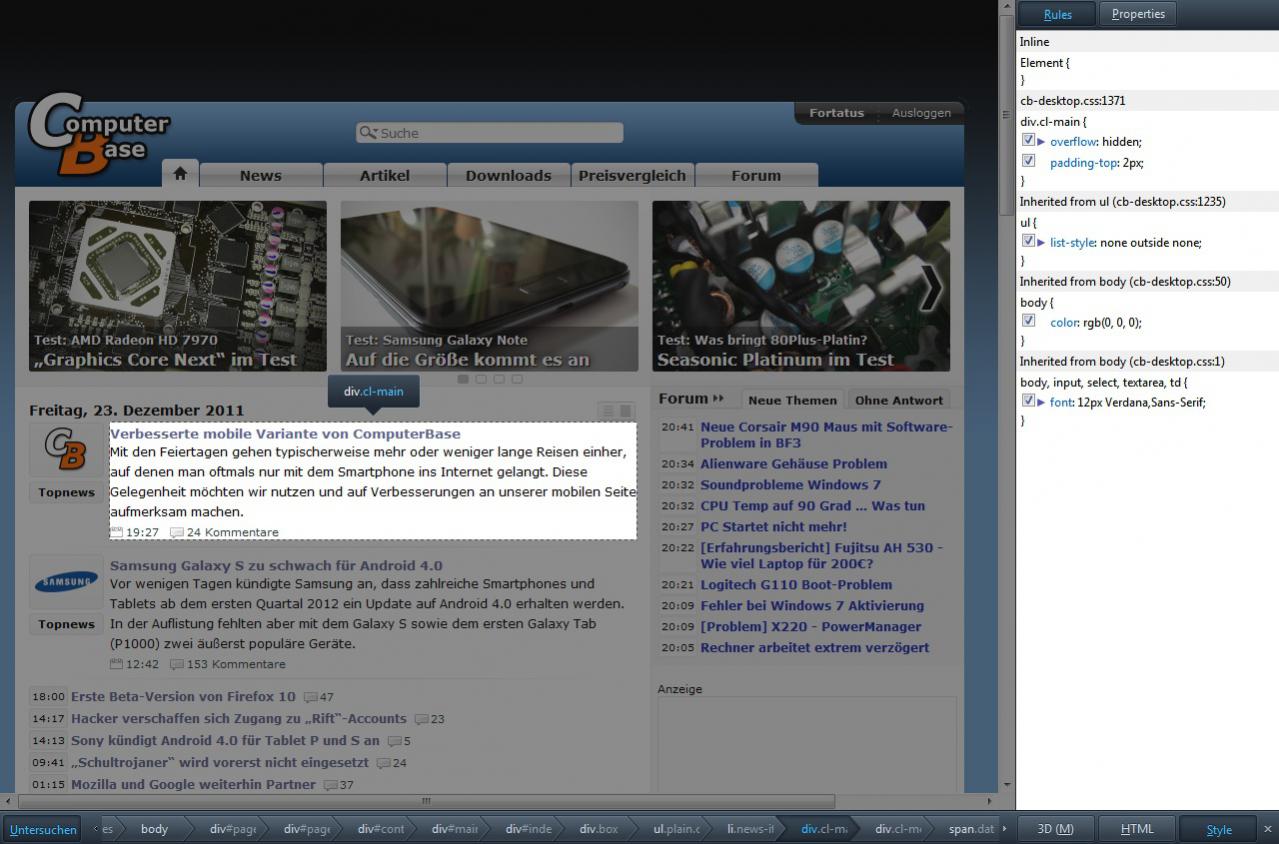Viewport: 1279px width, 844px height.
Task: Select div.box in the breadcrumb trail
Action: (x=599, y=829)
